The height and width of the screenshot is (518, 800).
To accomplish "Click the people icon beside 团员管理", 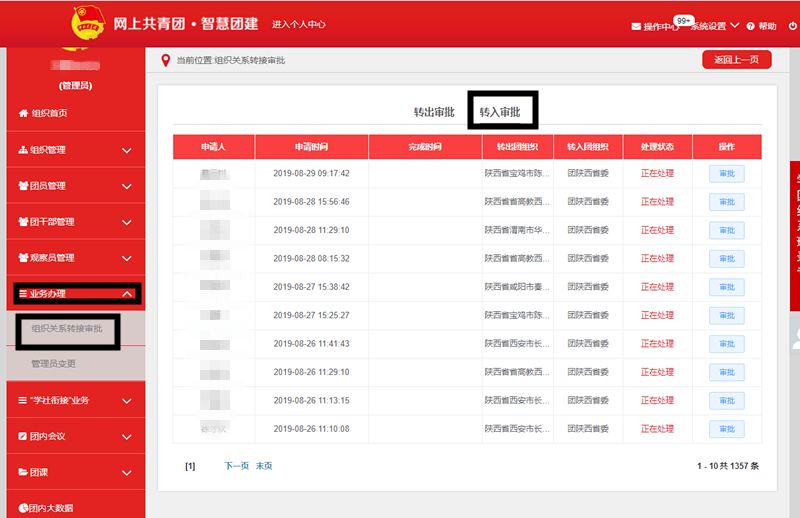I will [23, 186].
